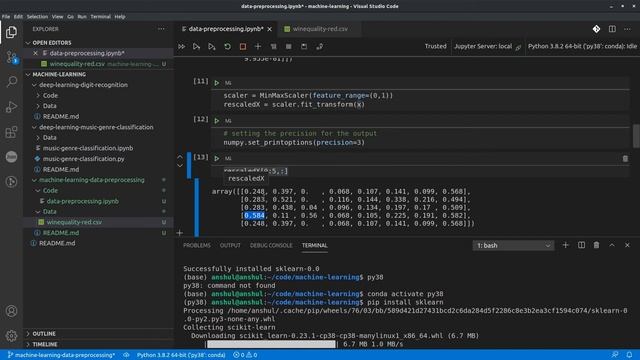Split the editor to the right

[612, 29]
